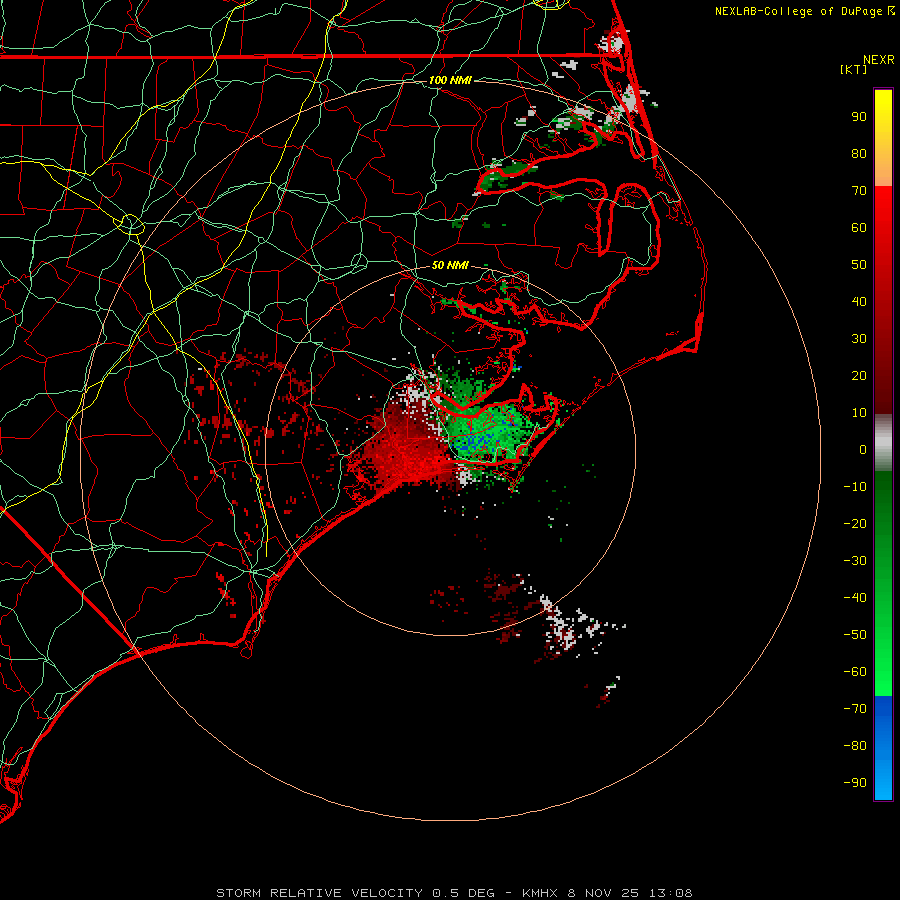Screen dimensions: 900x900
Task: Click the -50 knot scale value
Action: click(x=855, y=635)
